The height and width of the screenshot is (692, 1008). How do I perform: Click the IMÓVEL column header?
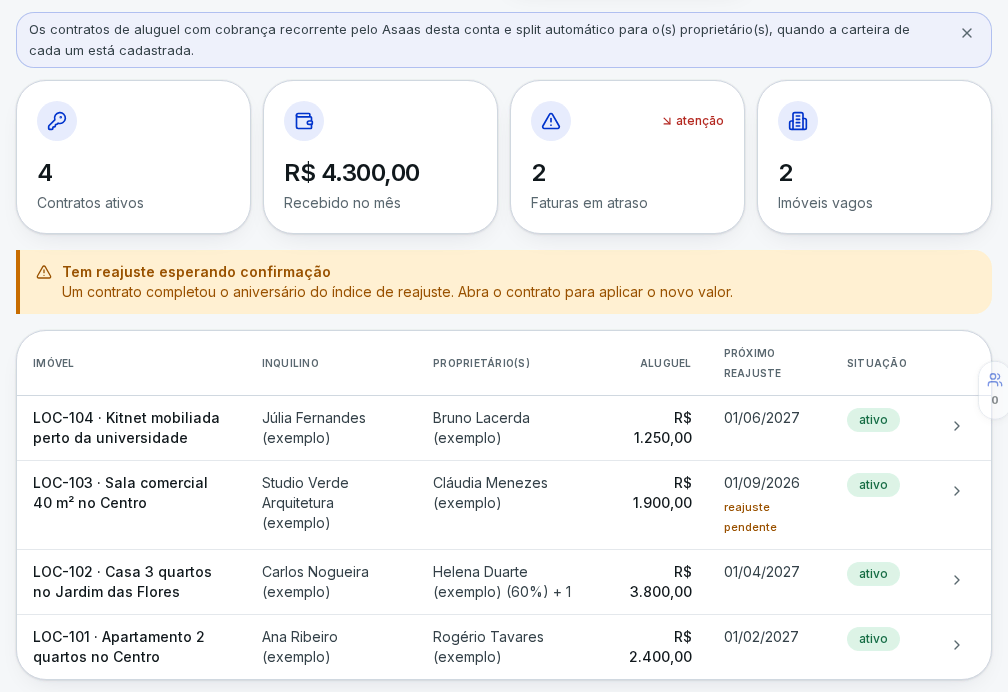tap(53, 363)
